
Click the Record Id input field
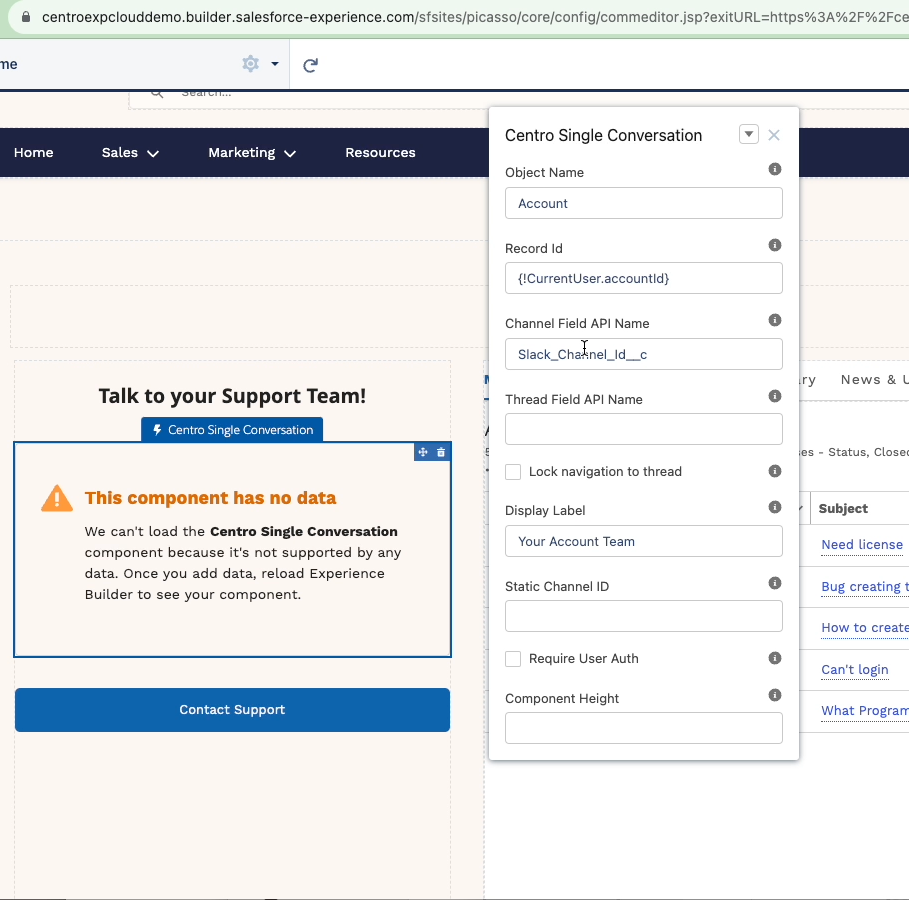point(643,278)
